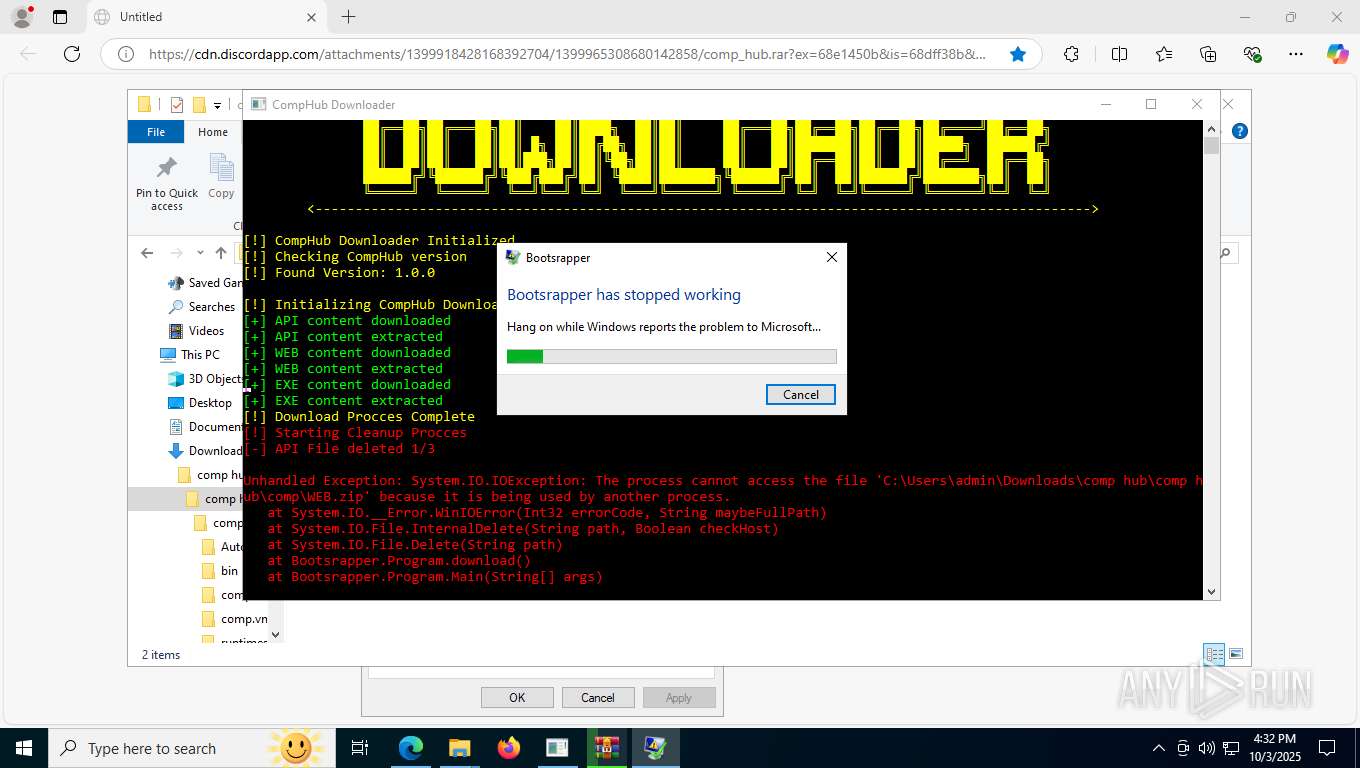The width and height of the screenshot is (1360, 768).
Task: Minimize the CompHub Downloader window
Action: tap(1106, 104)
